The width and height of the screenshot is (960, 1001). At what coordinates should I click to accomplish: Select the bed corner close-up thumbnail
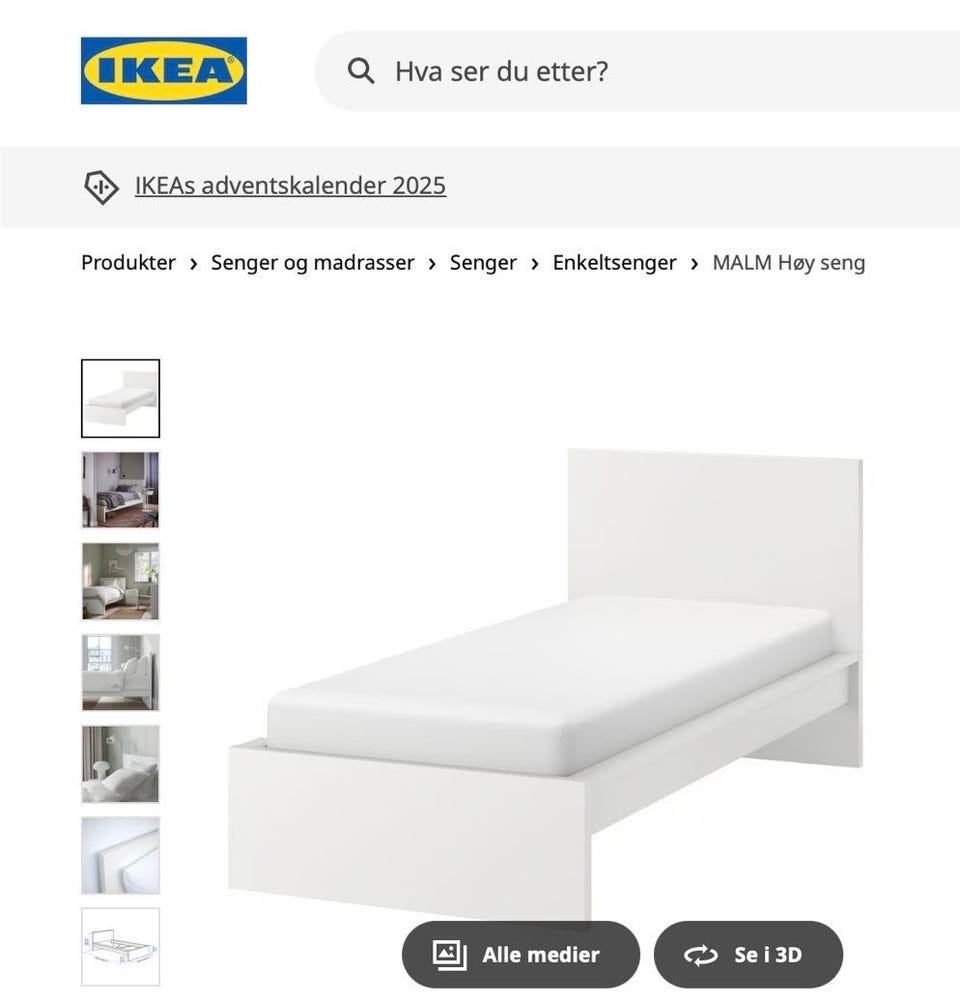[121, 855]
